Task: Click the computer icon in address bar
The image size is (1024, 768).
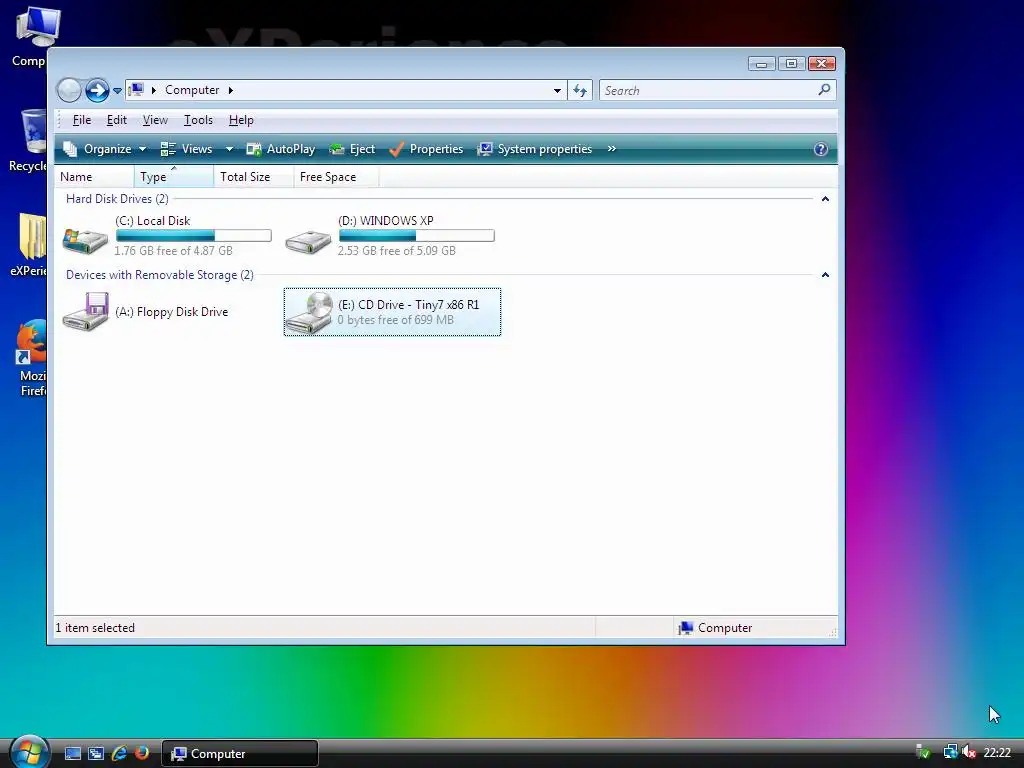Action: [136, 89]
